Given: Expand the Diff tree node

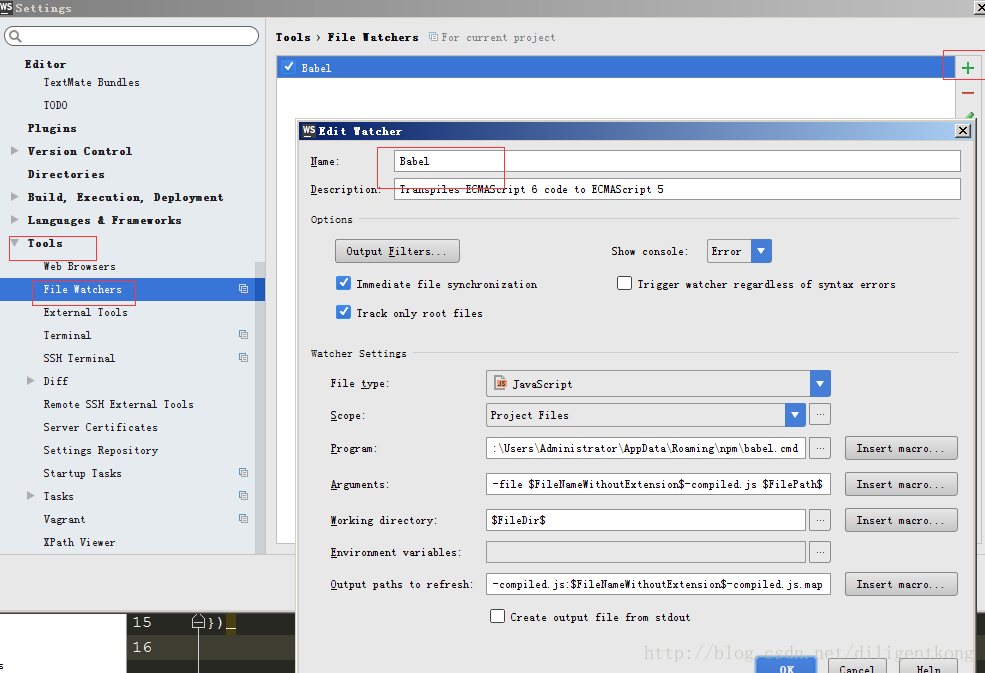Looking at the screenshot, I should coord(30,381).
